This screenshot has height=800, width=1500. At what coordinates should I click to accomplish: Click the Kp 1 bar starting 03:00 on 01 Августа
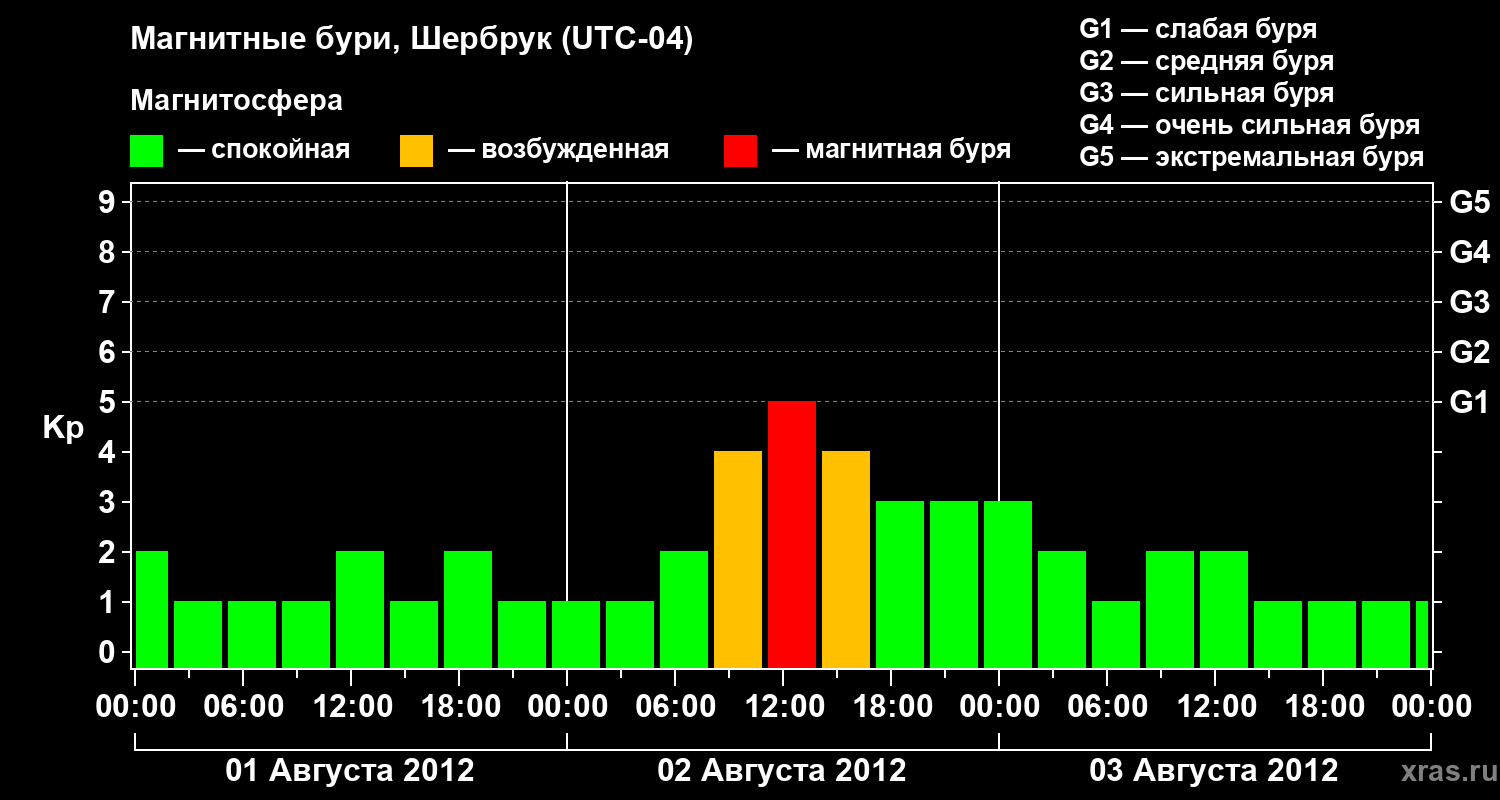pos(198,634)
